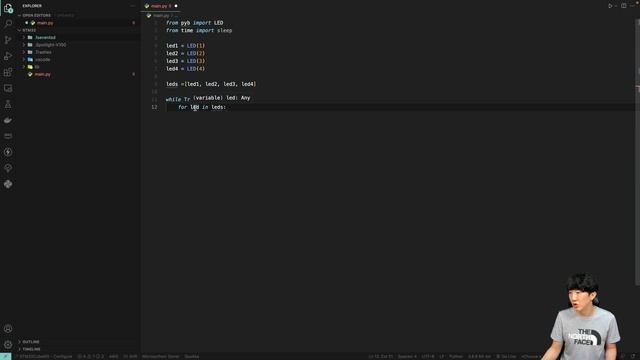The image size is (640, 360).
Task: Open the Docker whale icon
Action: [x=8, y=120]
